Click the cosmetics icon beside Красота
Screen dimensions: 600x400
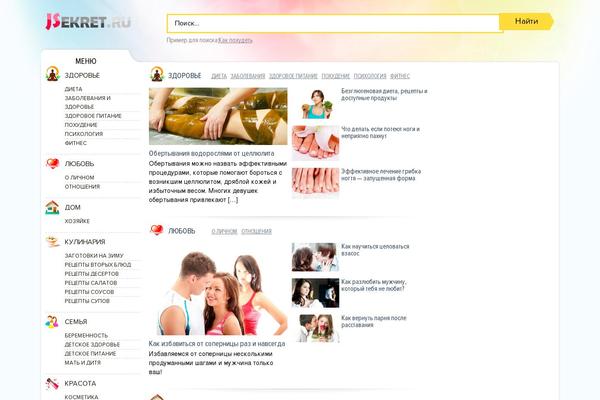pyautogui.click(x=52, y=383)
